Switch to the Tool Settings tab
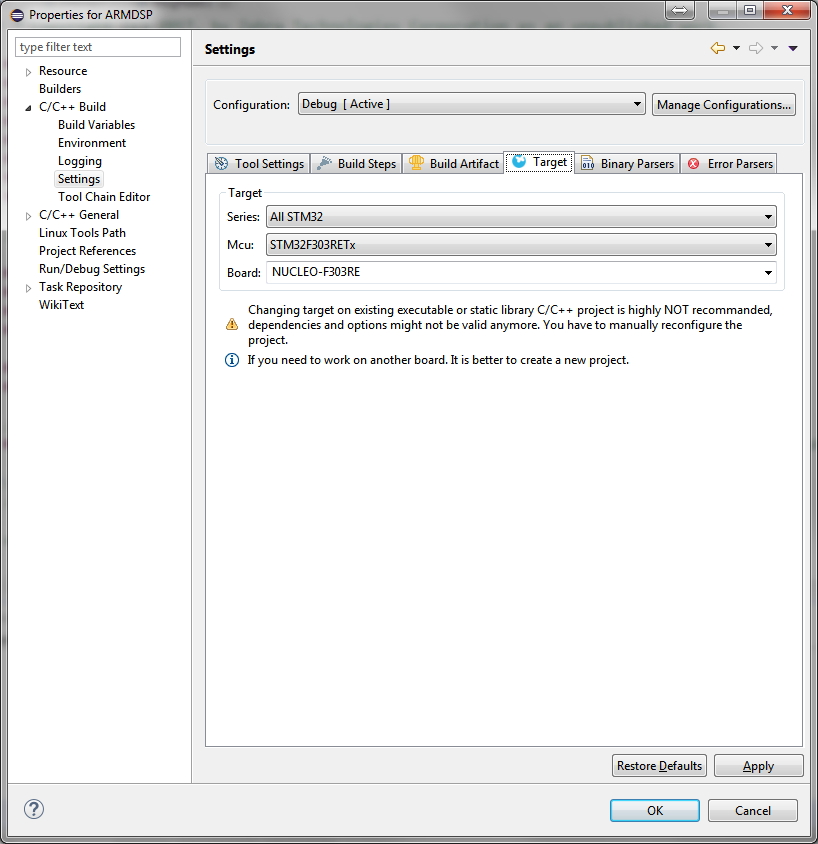Image resolution: width=818 pixels, height=844 pixels. click(259, 164)
